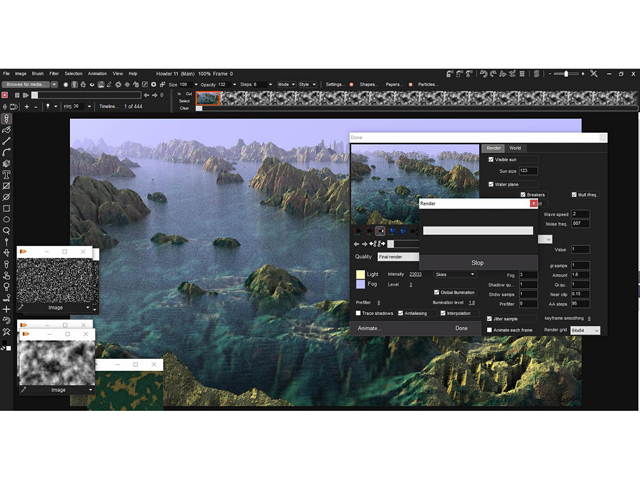Click the yellow Light color swatch
Image resolution: width=640 pixels, height=480 pixels.
(x=361, y=274)
